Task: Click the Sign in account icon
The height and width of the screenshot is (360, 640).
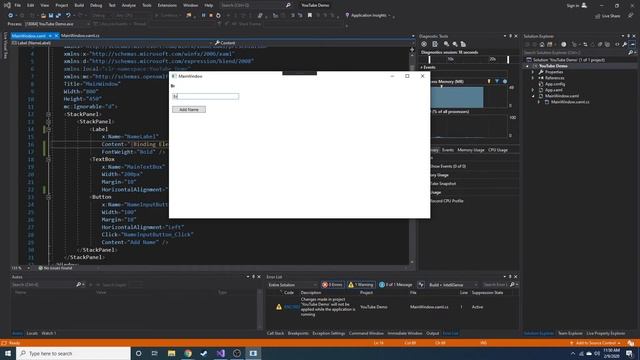Action: pyautogui.click(x=584, y=5)
